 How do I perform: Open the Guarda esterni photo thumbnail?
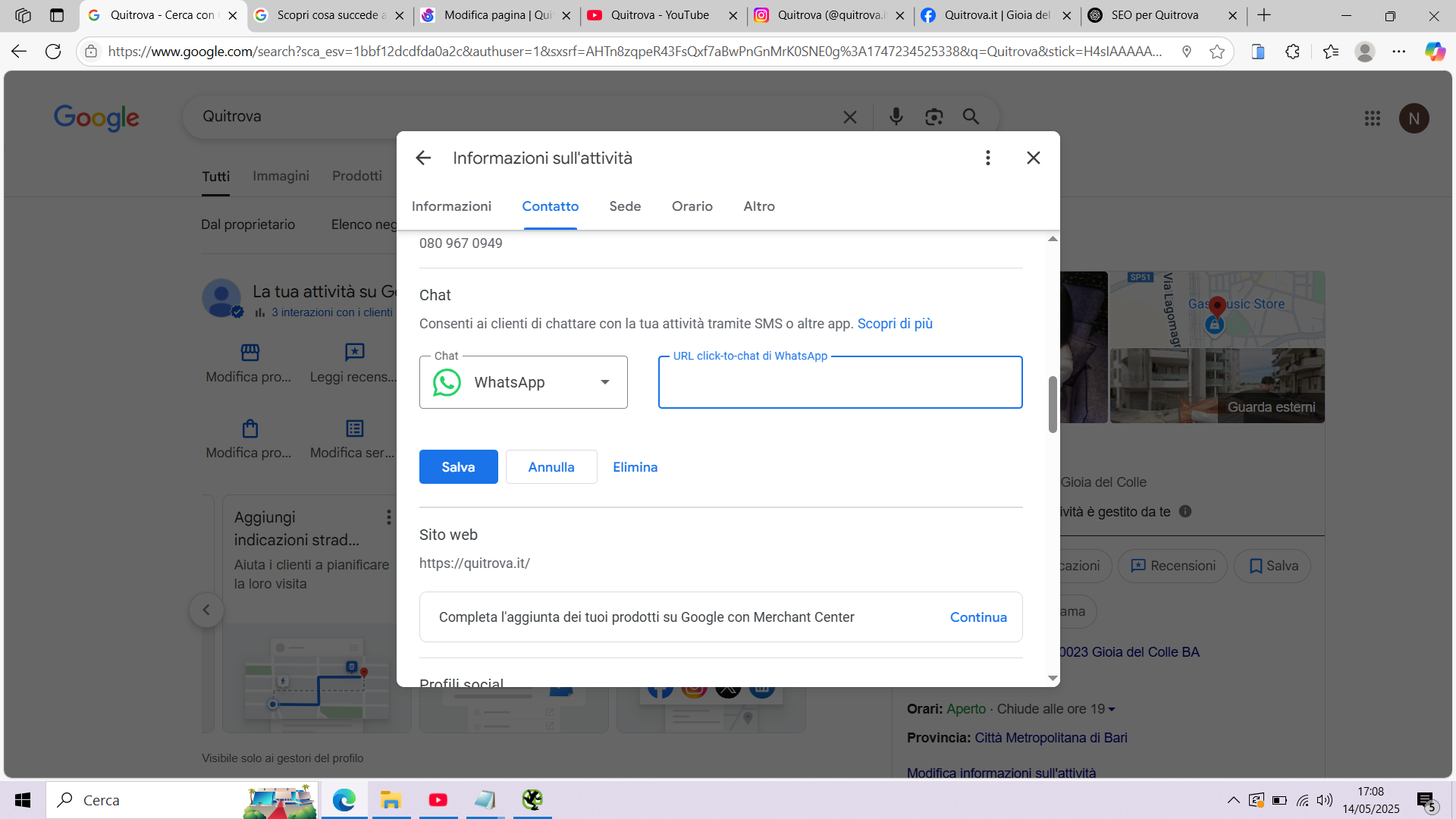click(x=1217, y=385)
